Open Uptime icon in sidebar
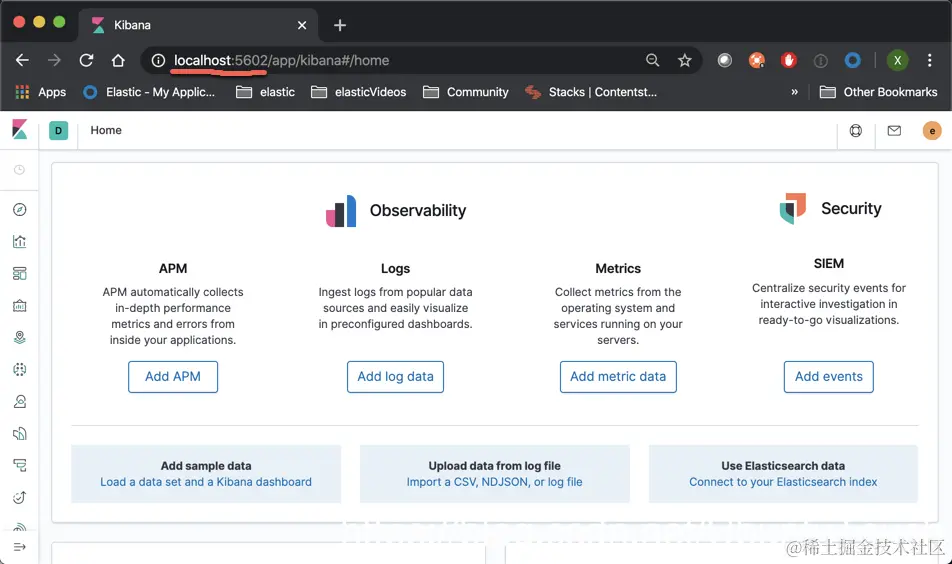Screen dimensions: 952x564 [x=19, y=498]
